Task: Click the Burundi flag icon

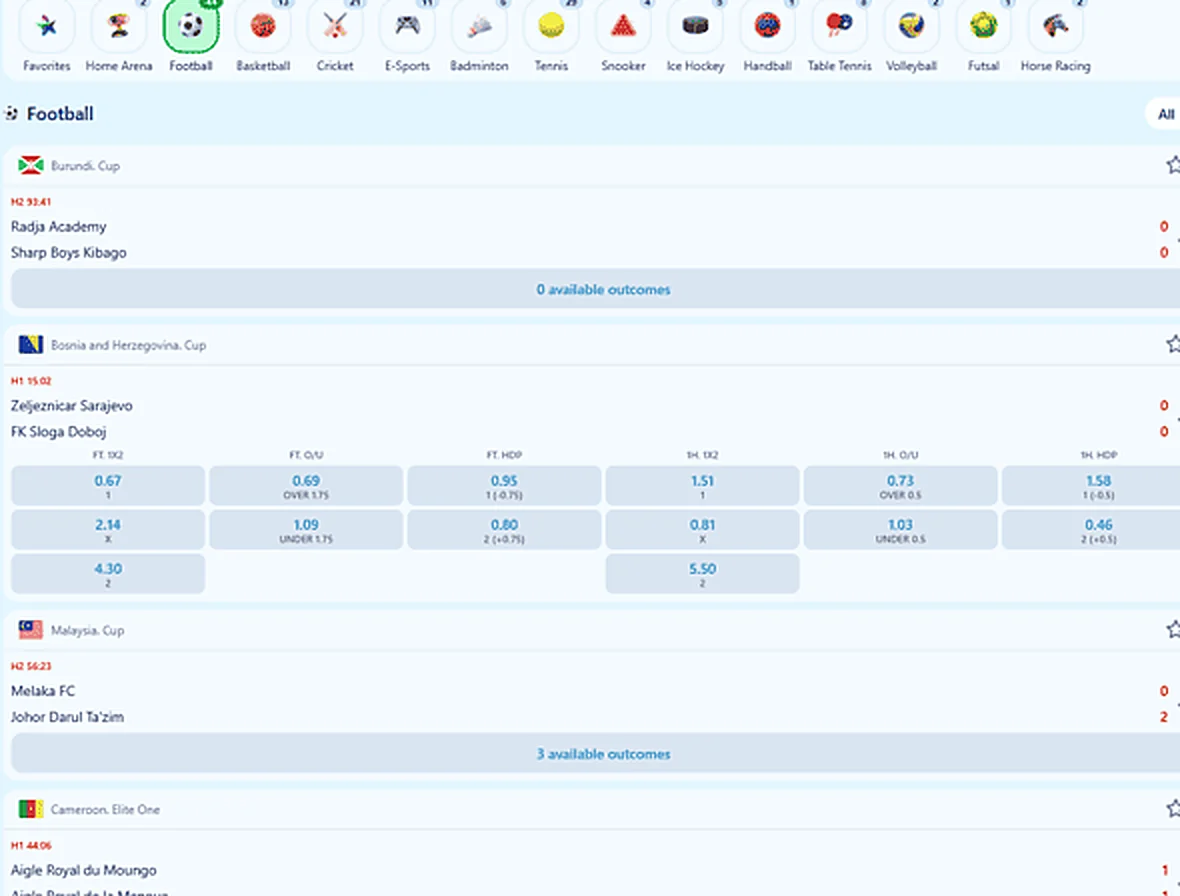Action: point(31,165)
